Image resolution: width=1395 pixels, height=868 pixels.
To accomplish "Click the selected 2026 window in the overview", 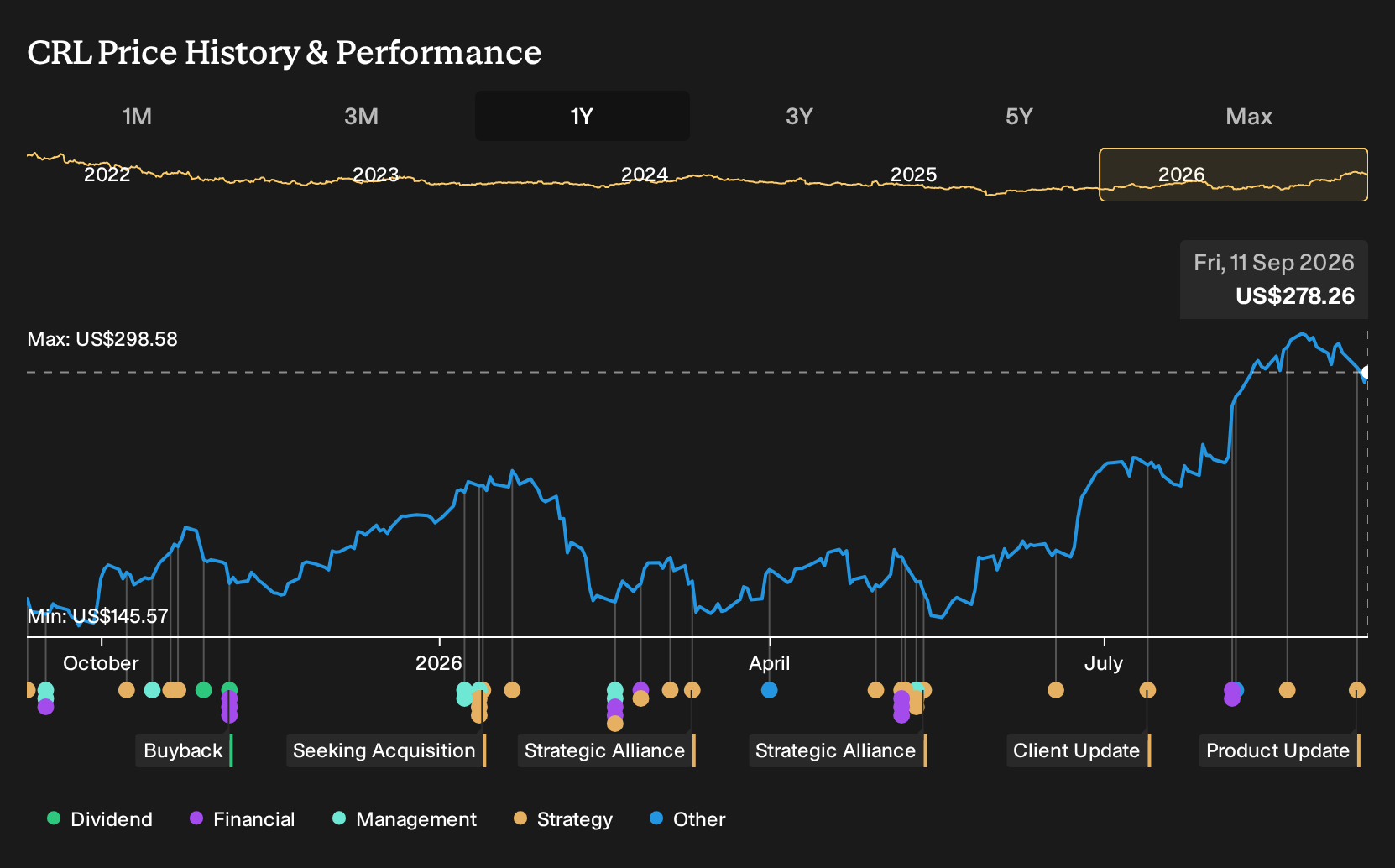I will [1233, 175].
